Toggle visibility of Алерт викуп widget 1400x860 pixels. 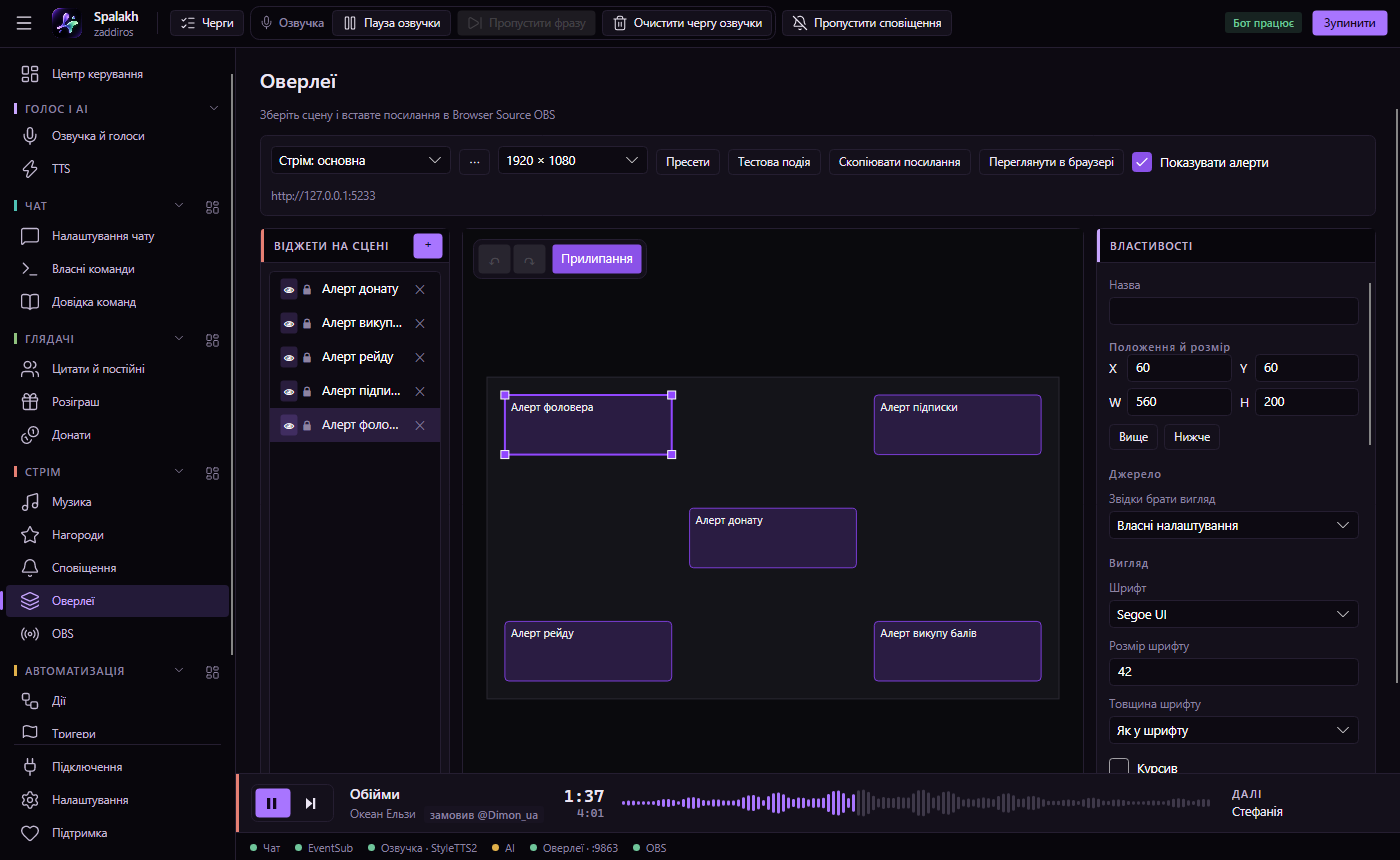click(289, 323)
